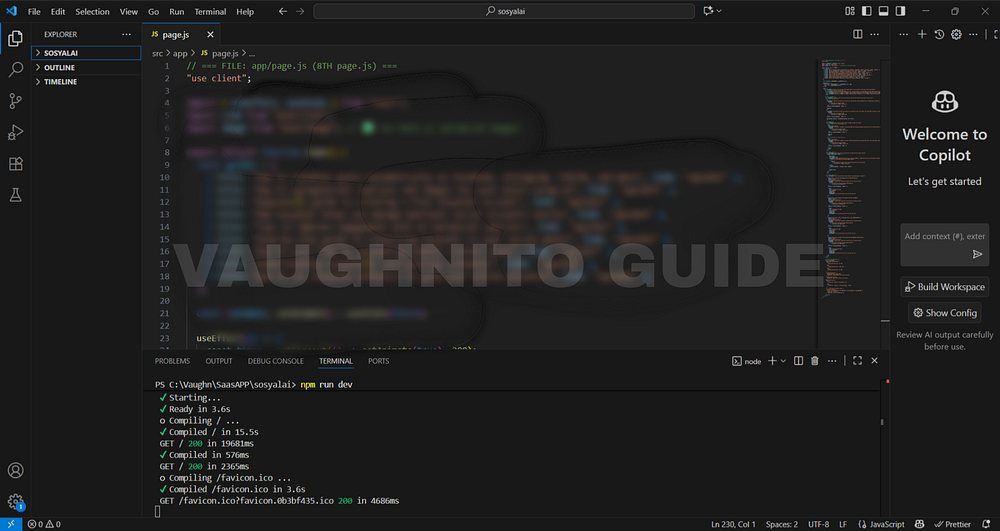This screenshot has height=531, width=1000.
Task: Split the terminal
Action: point(798,361)
